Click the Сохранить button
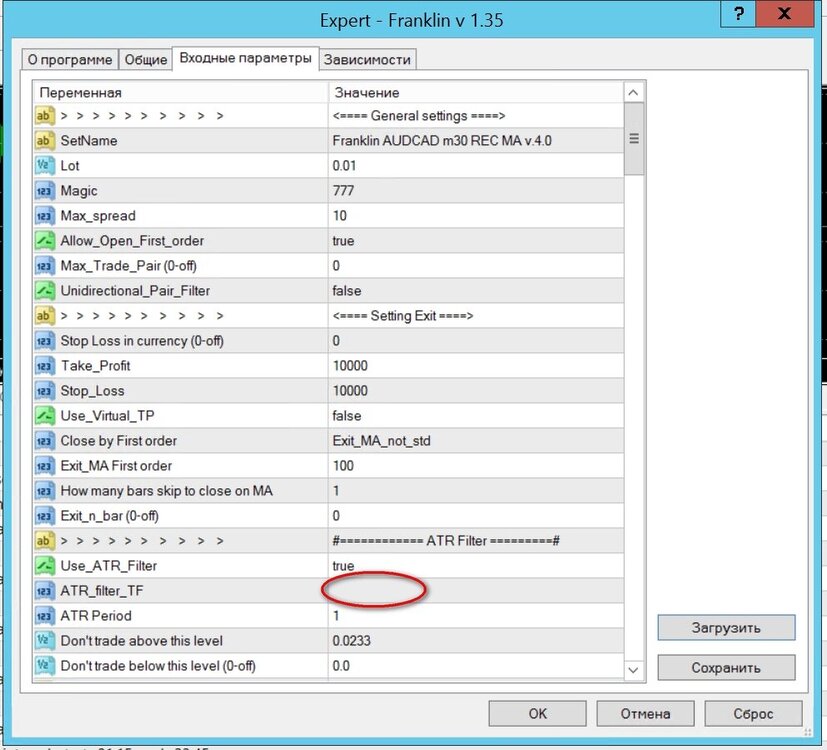The width and height of the screenshot is (827, 750). click(x=726, y=668)
